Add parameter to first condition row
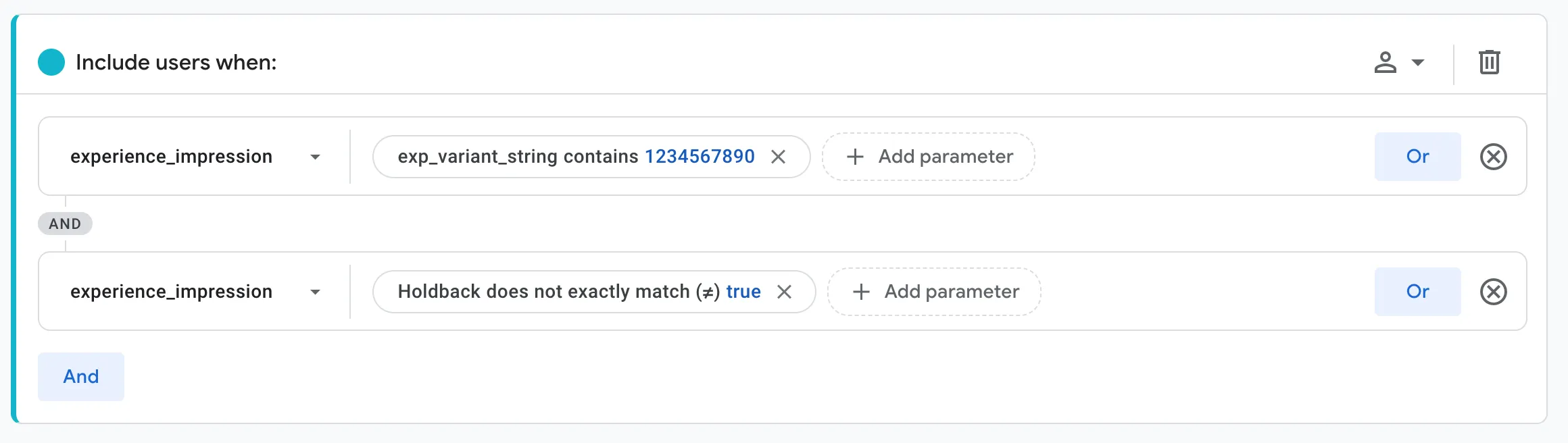 pyautogui.click(x=928, y=157)
